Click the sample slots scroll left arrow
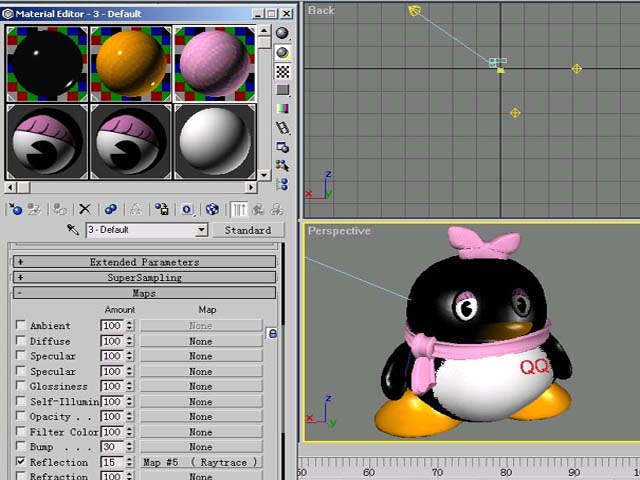The image size is (640, 480). pos(11,187)
